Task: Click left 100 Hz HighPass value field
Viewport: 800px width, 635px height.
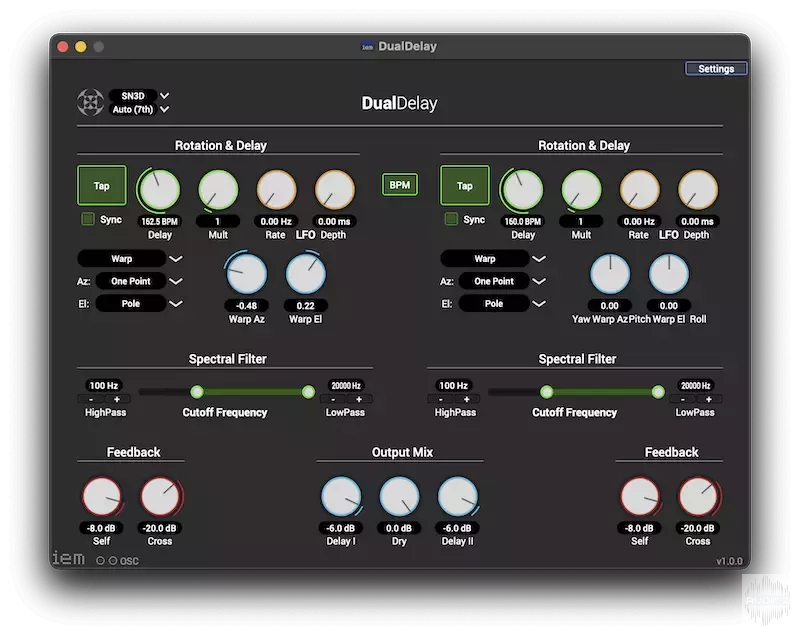Action: 104,386
